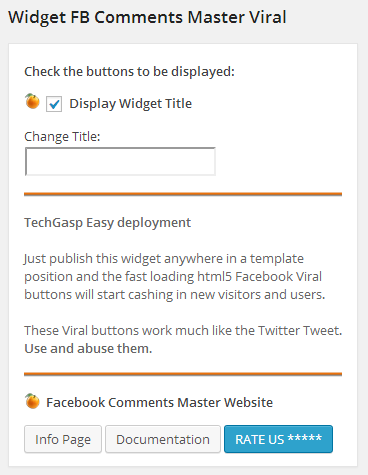The image size is (368, 475).
Task: Click the 'Just publish this widget anywhere' paragraph
Action: coord(175,277)
